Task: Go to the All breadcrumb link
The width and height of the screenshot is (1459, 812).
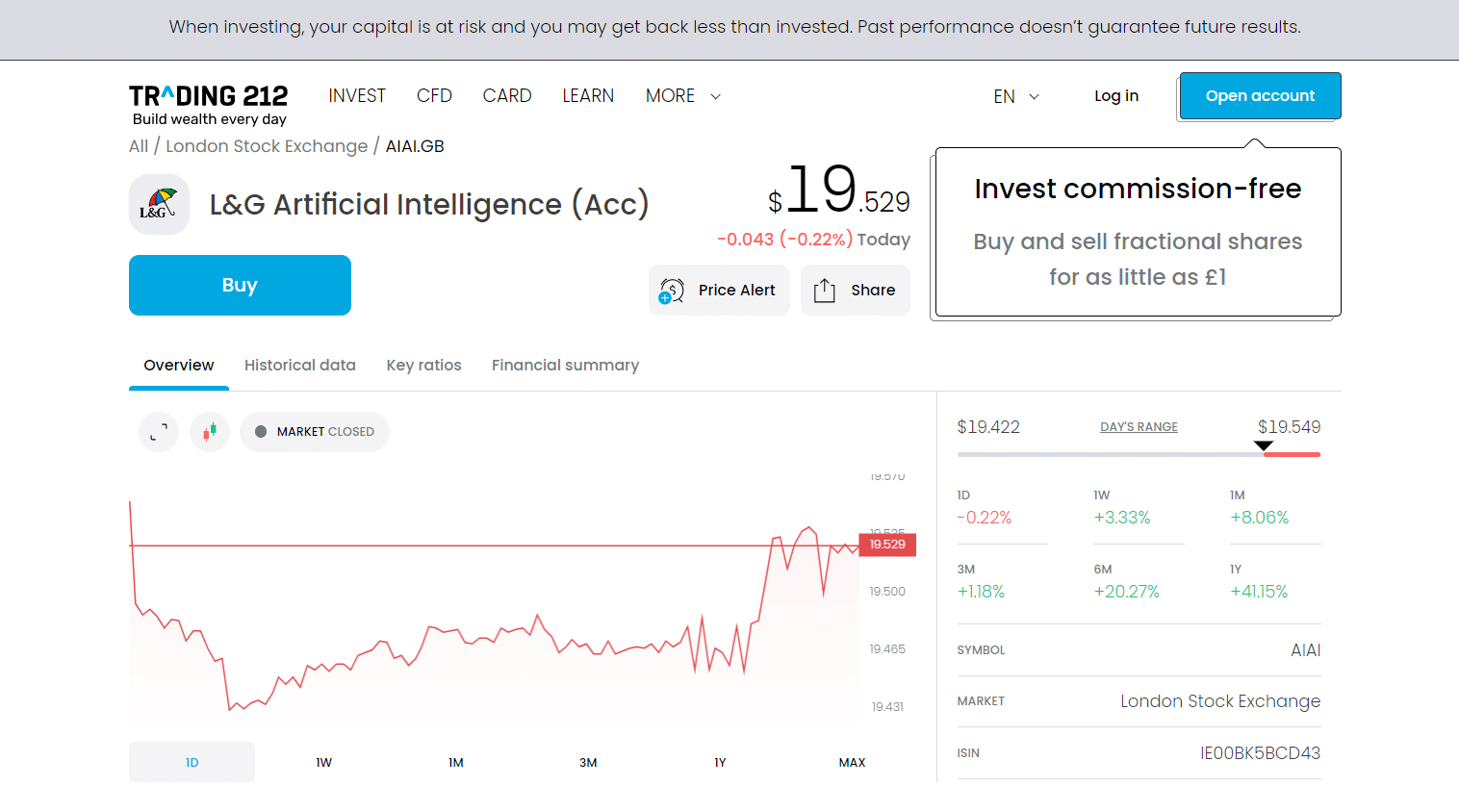Action: (139, 146)
